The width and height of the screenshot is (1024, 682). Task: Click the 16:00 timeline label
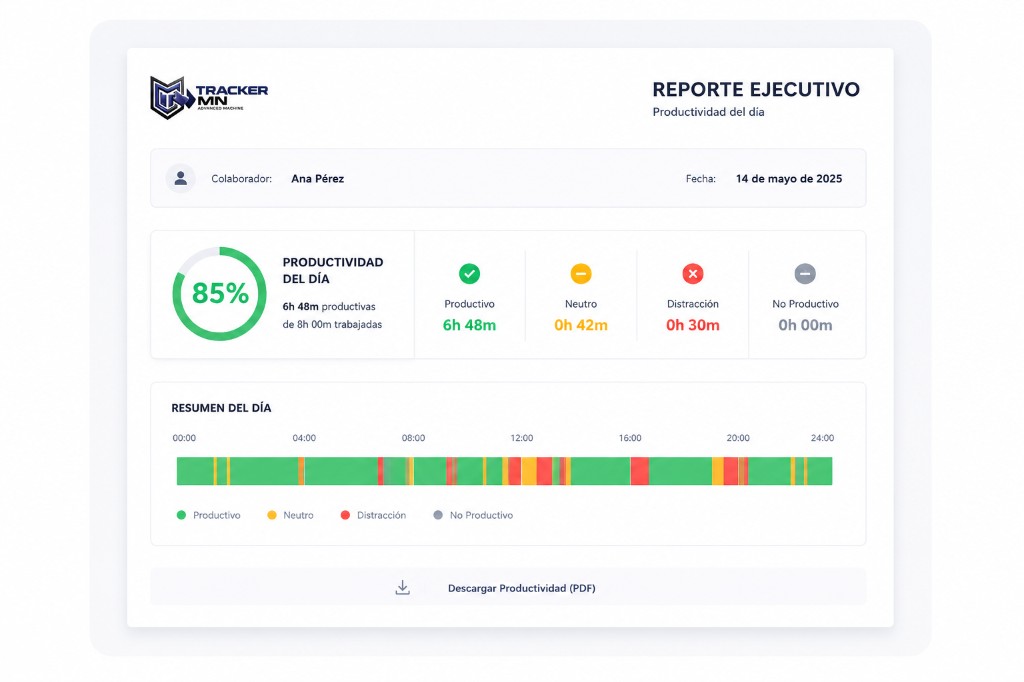tap(630, 438)
